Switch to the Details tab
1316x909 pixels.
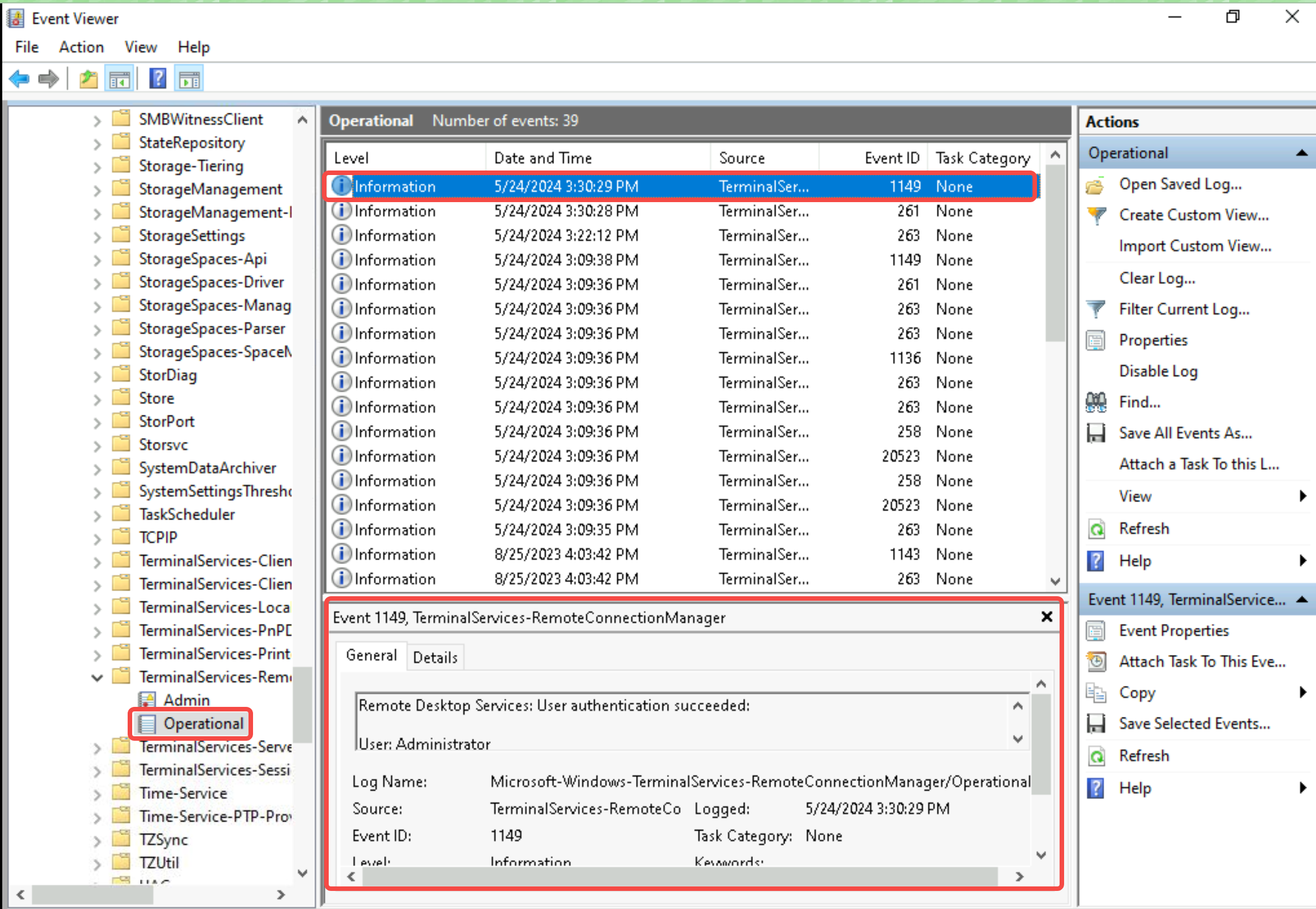[435, 657]
